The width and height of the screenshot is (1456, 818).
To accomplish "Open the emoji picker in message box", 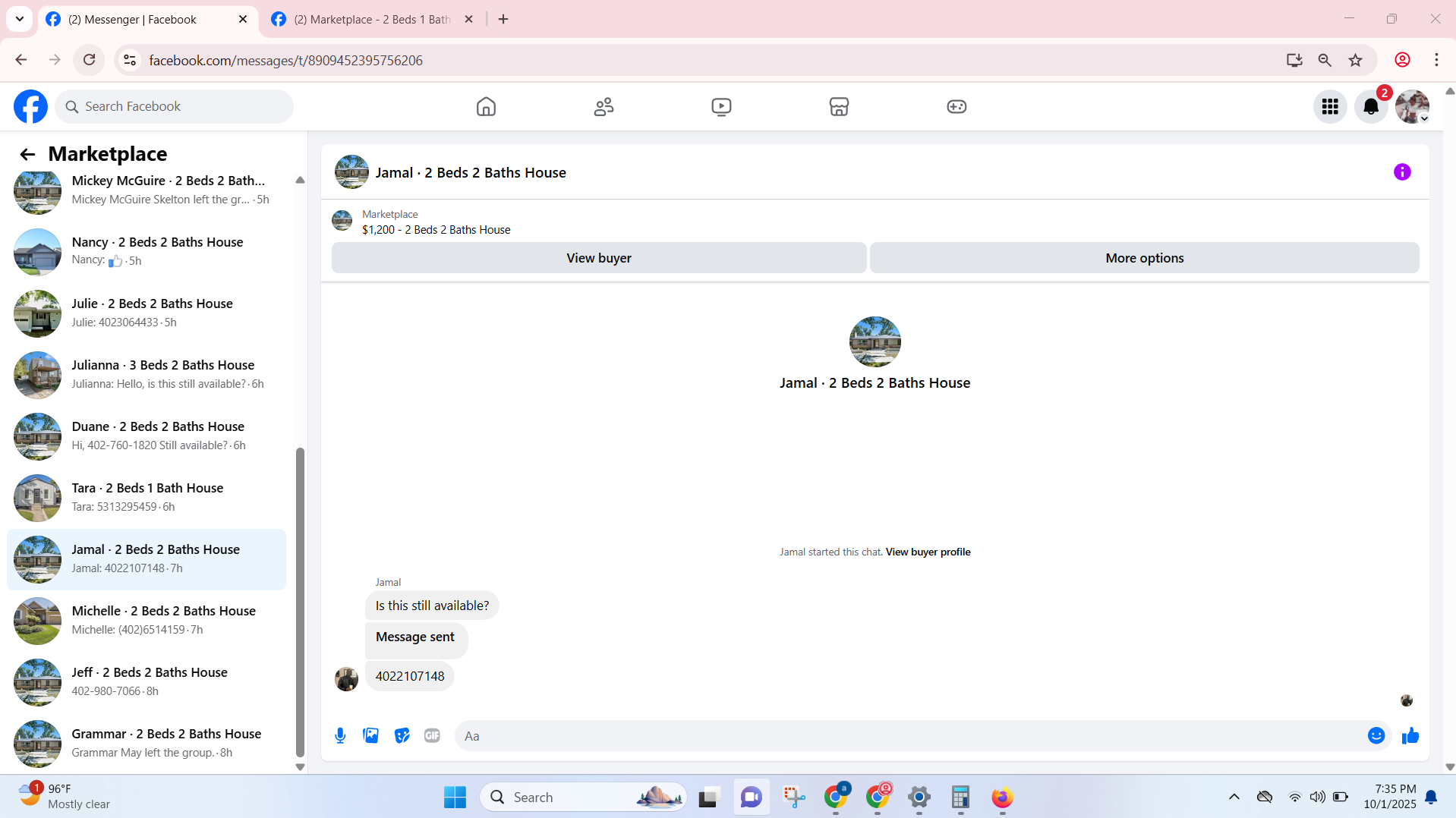I will coord(1376,736).
